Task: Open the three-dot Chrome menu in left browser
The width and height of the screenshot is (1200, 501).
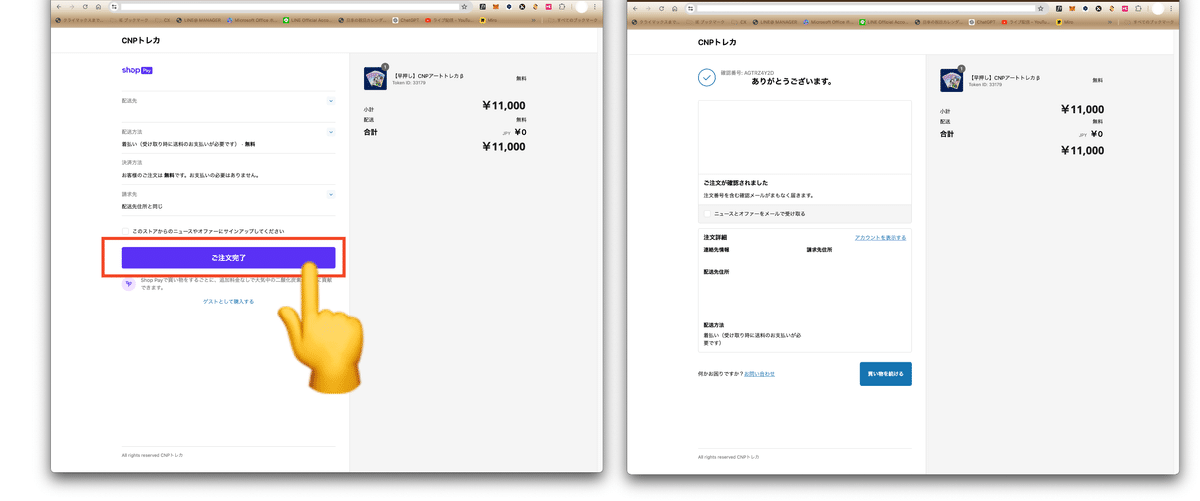Action: (595, 7)
